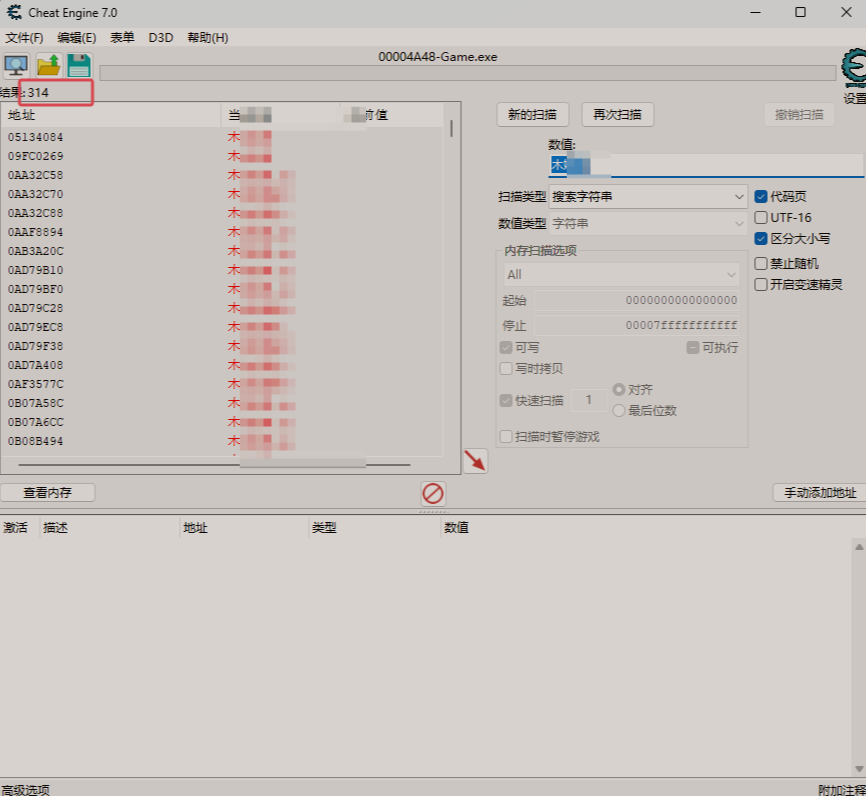866x796 pixels.
Task: Select result address 09FC0269
Action: pyautogui.click(x=35, y=156)
